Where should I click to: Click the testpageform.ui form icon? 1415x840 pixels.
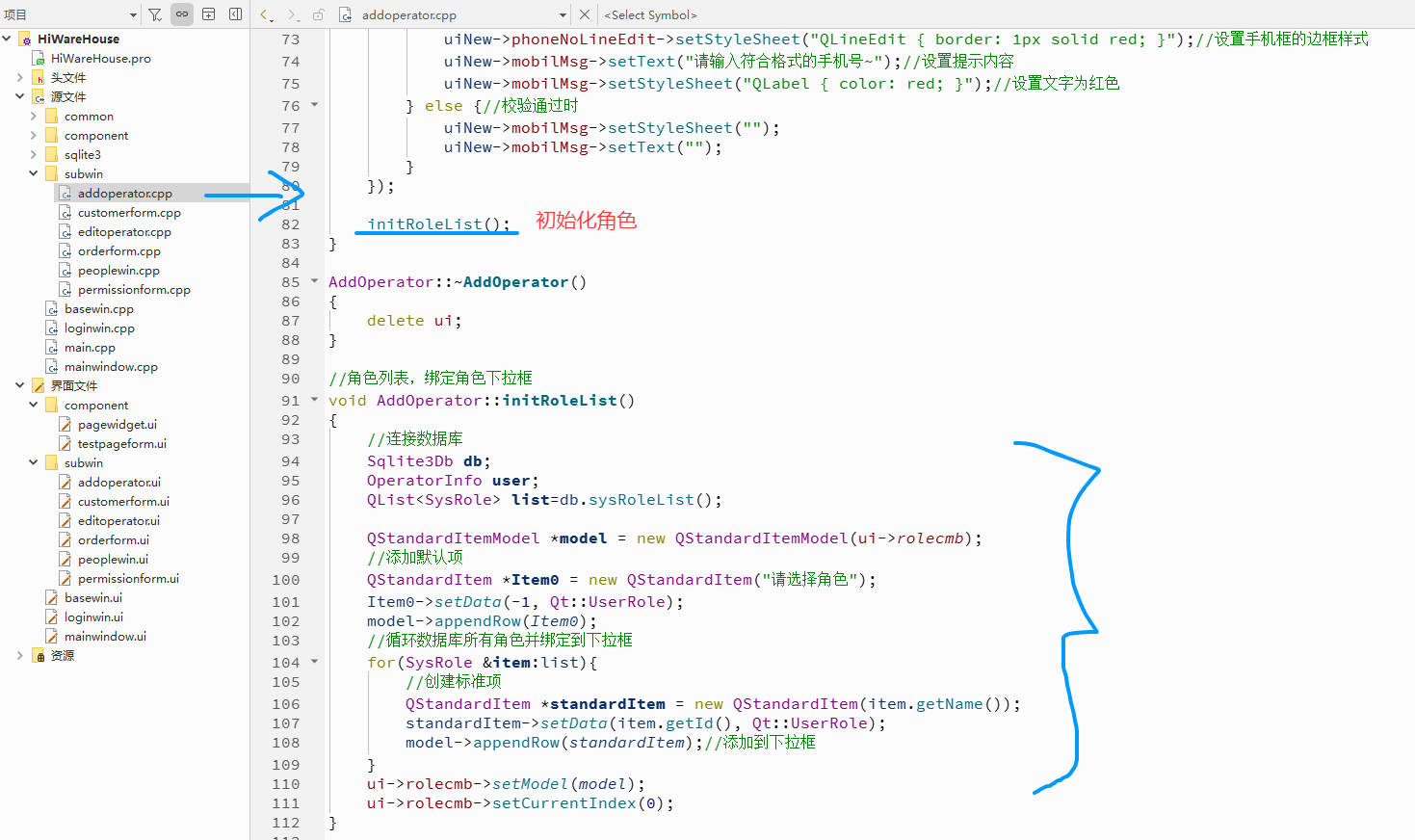click(66, 443)
